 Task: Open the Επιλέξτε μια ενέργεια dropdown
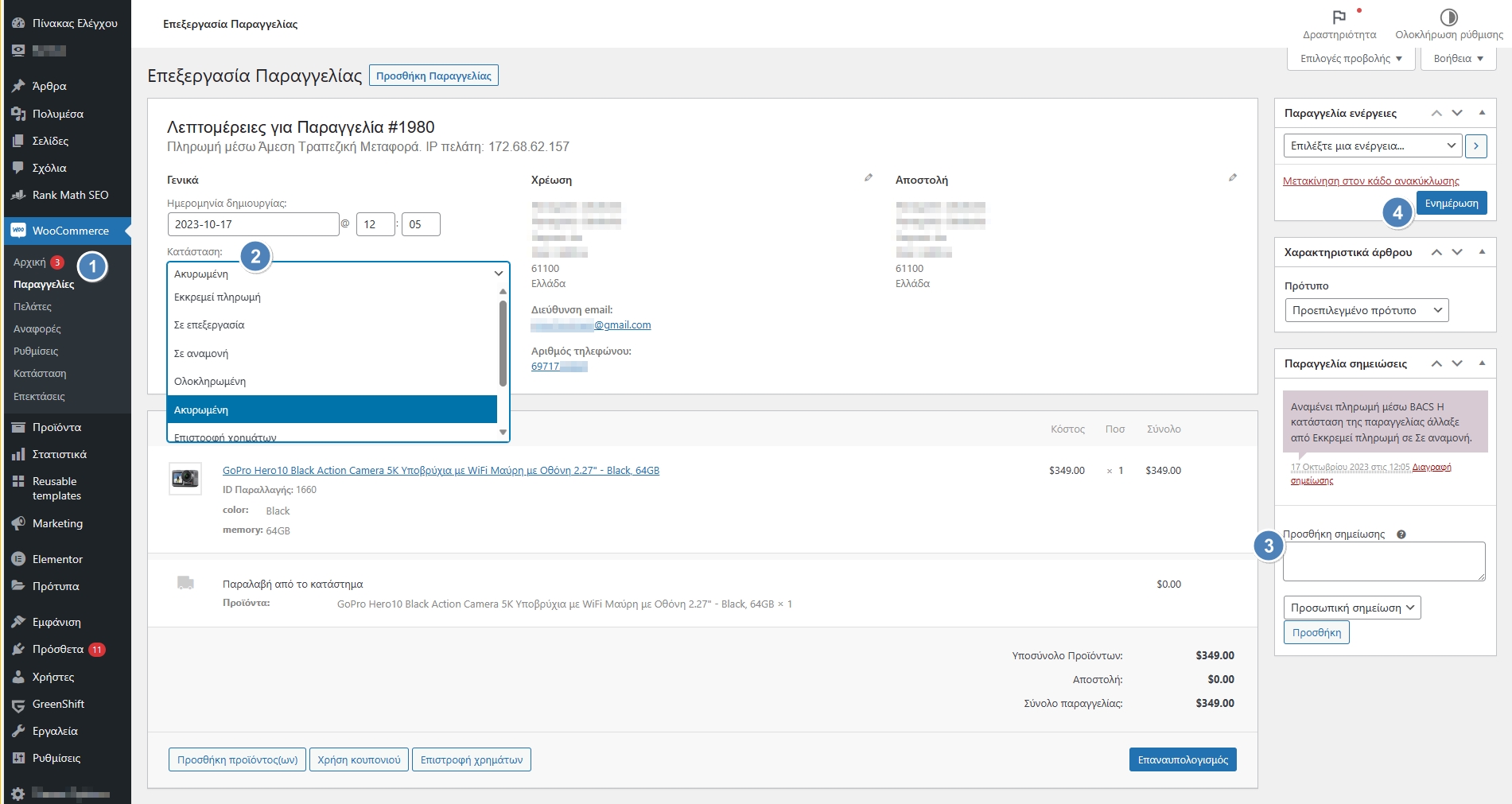tap(1372, 146)
